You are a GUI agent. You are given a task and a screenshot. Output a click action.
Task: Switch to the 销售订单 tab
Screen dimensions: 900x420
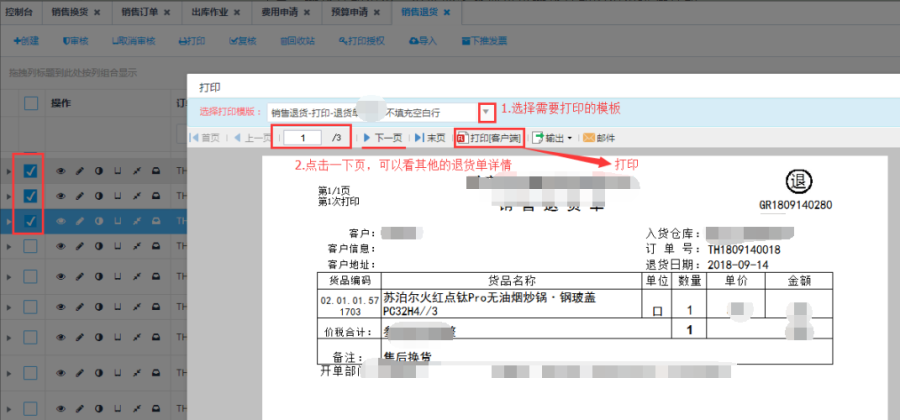point(140,11)
